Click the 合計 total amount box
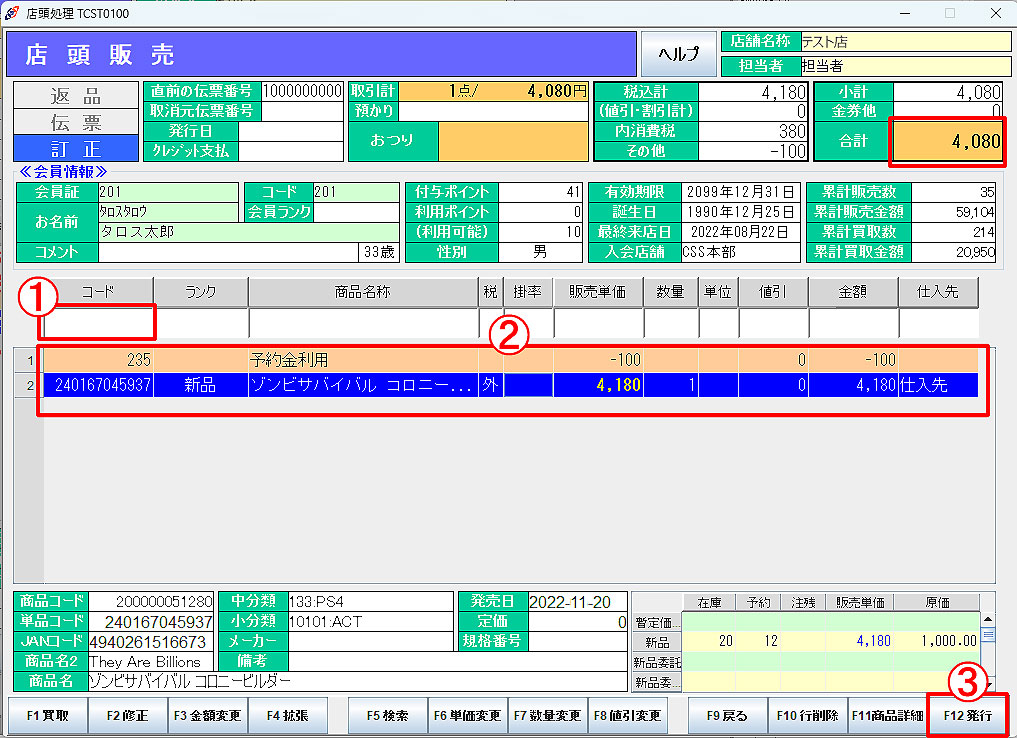 (x=946, y=142)
